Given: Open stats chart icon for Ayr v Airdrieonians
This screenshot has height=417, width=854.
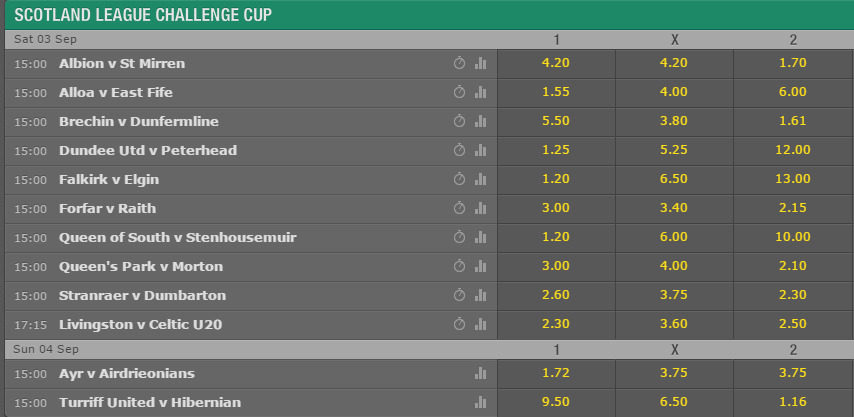Looking at the screenshot, I should tap(480, 373).
